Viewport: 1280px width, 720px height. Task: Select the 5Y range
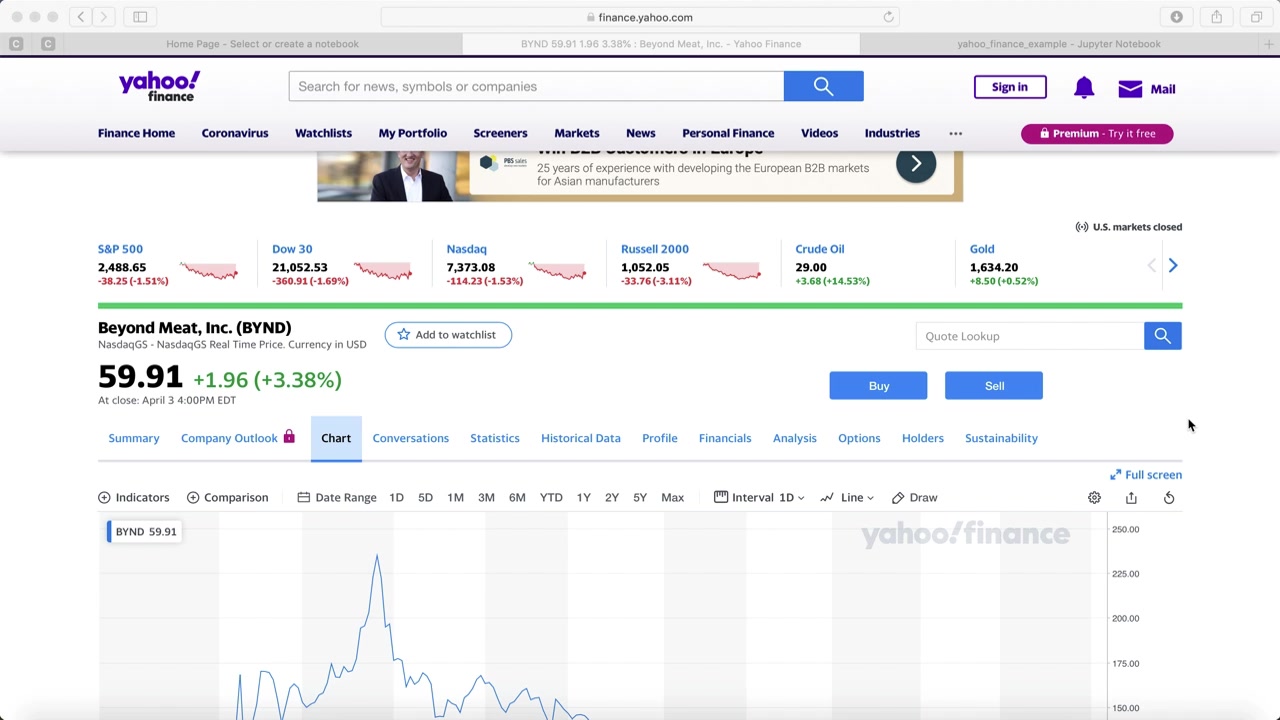click(640, 497)
